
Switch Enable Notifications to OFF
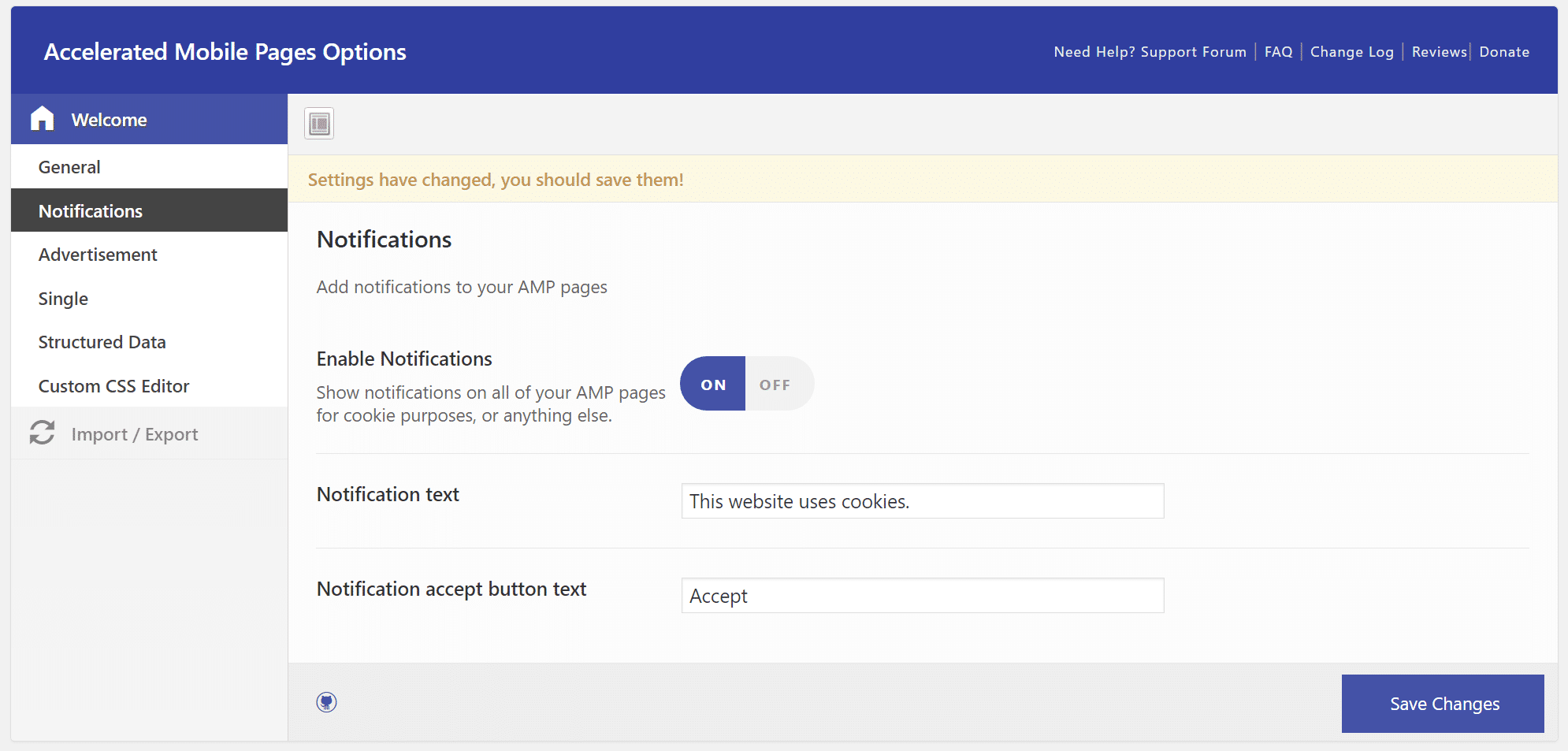click(x=779, y=384)
